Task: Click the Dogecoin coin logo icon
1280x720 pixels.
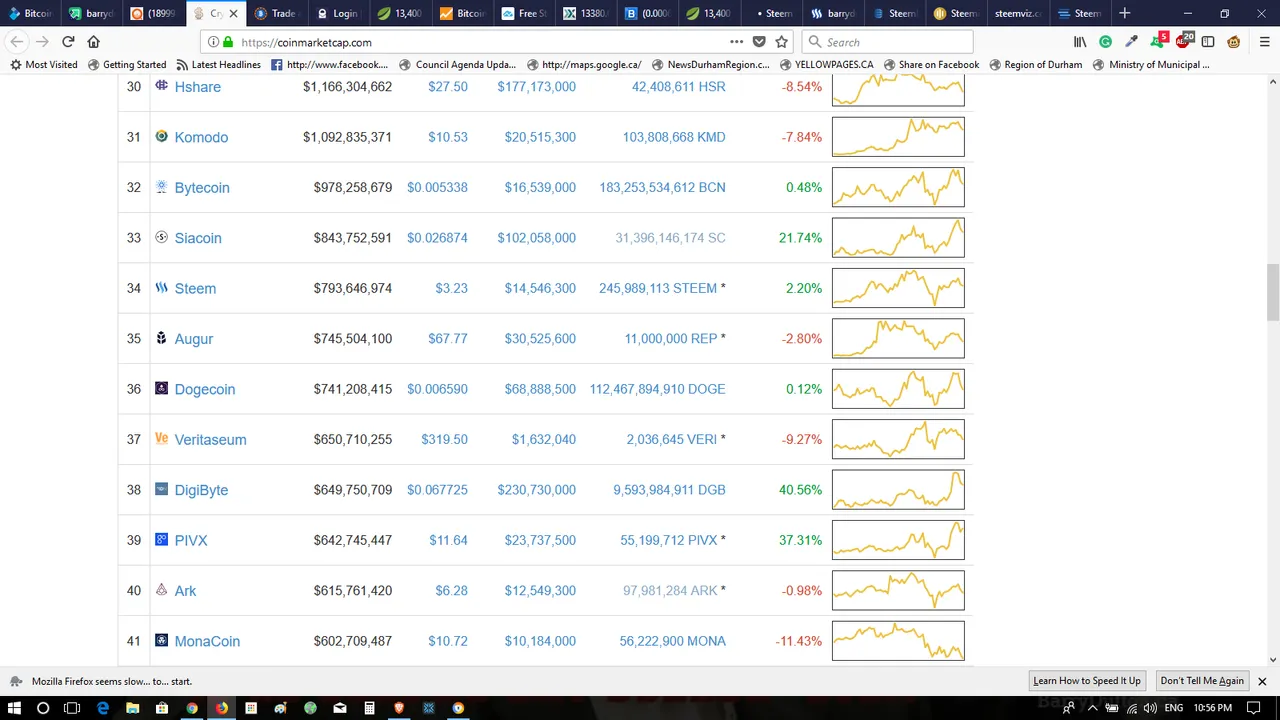Action: pos(161,388)
